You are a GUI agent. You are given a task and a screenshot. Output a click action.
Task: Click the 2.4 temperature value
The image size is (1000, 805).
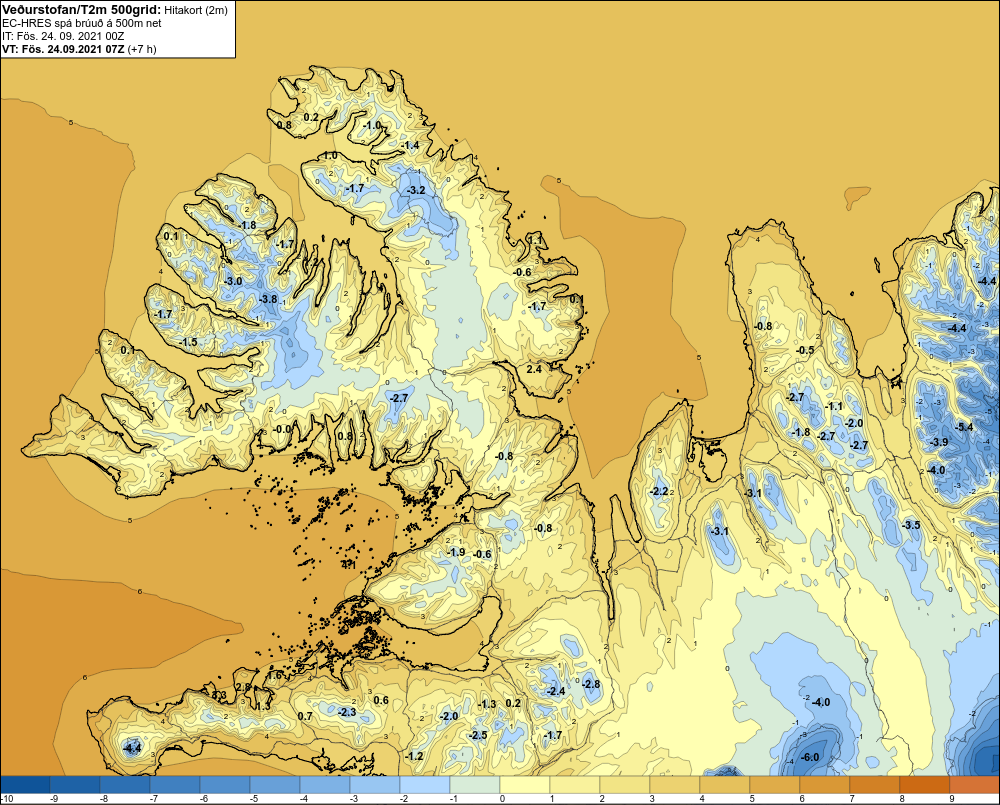click(x=534, y=369)
